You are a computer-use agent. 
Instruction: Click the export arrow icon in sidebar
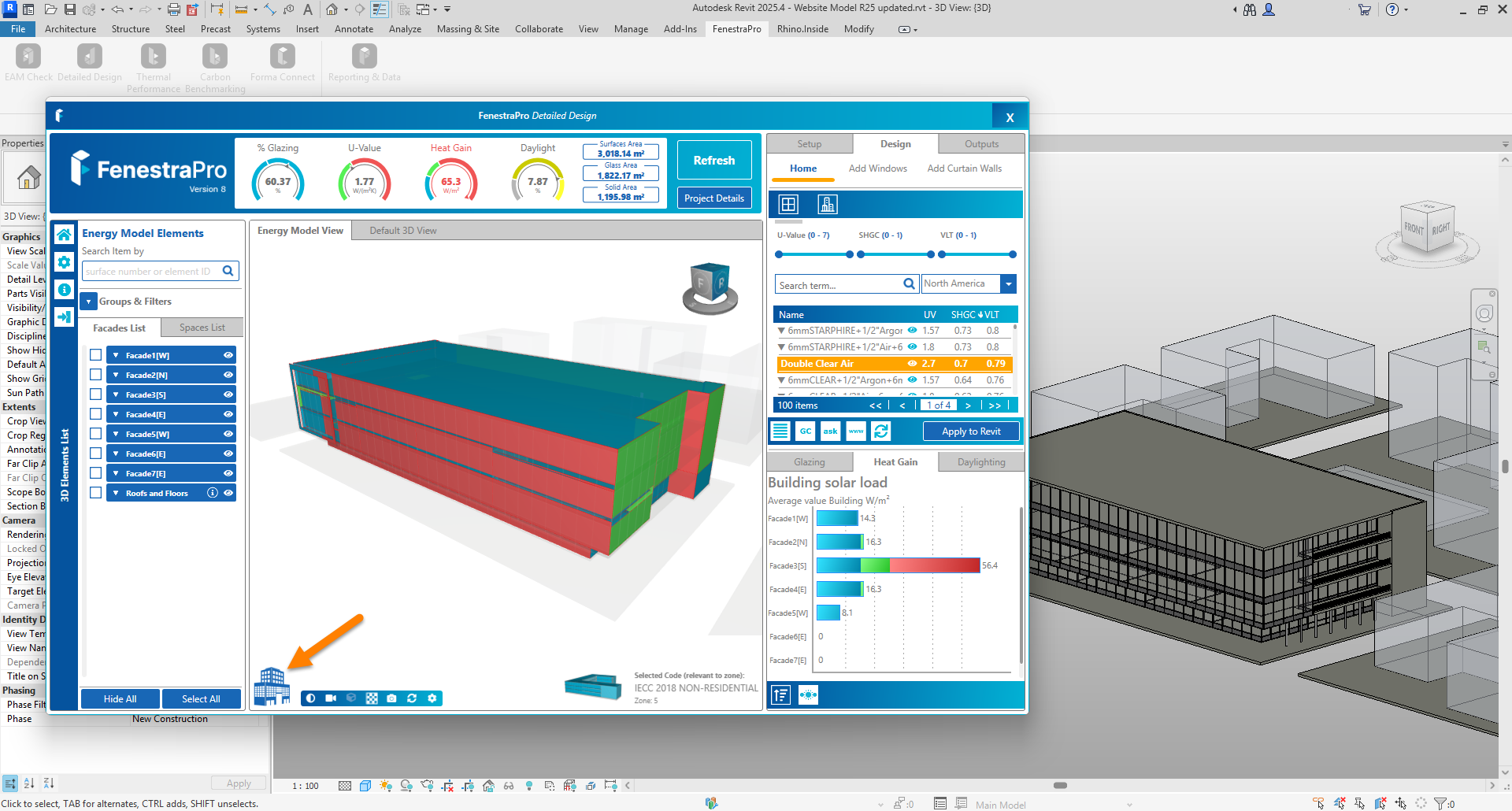click(x=65, y=317)
